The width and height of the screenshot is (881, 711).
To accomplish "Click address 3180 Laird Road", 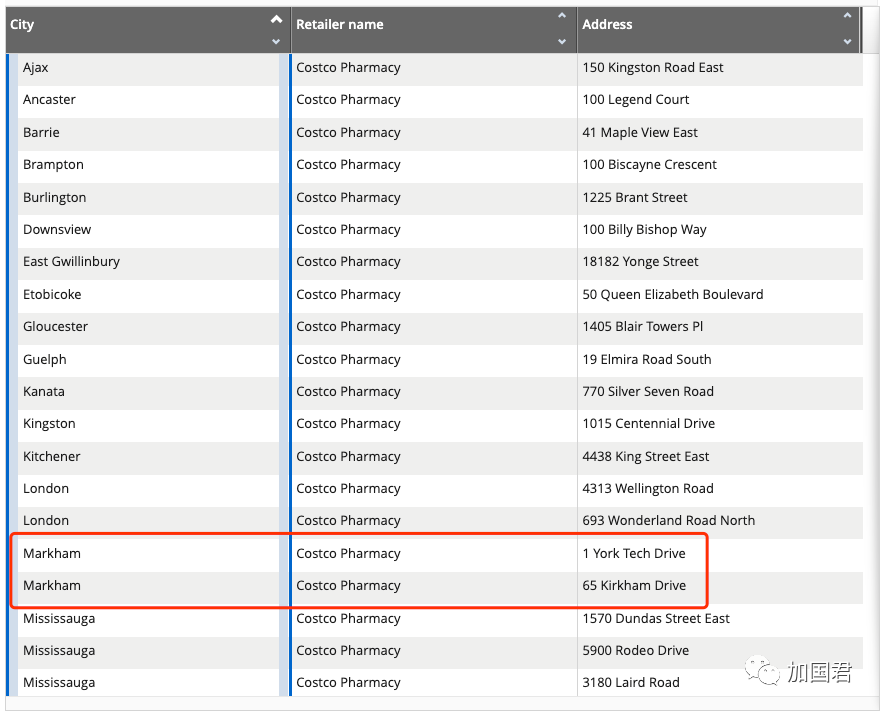I will [631, 682].
